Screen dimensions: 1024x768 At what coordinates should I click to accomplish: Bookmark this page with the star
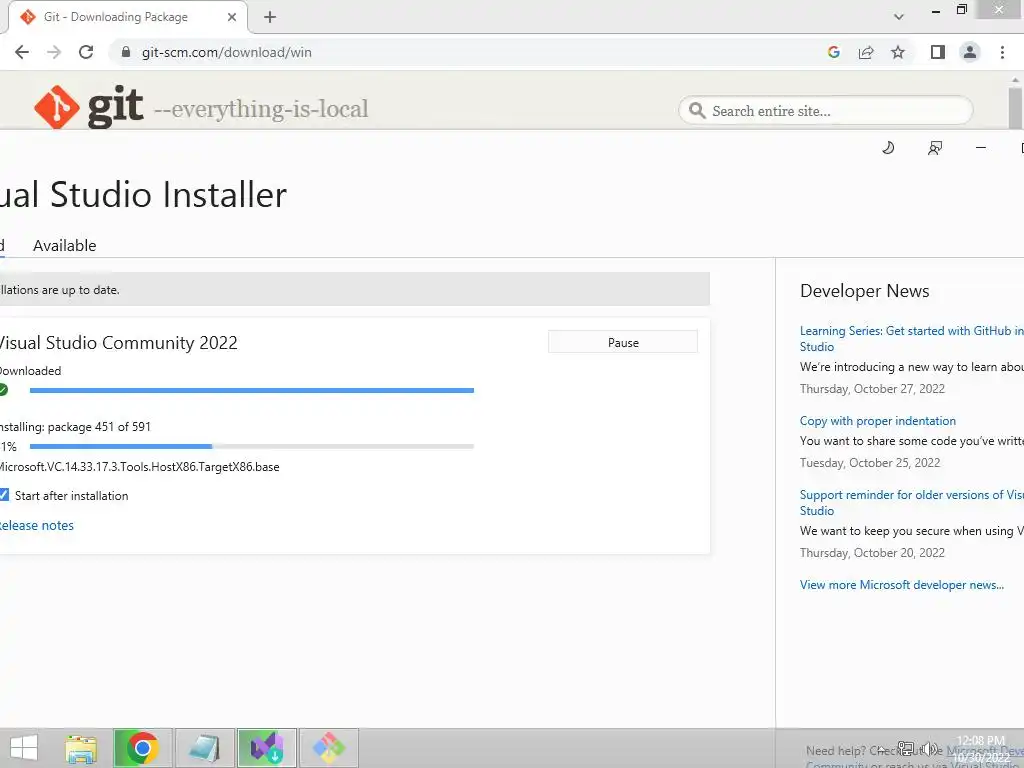[x=898, y=52]
